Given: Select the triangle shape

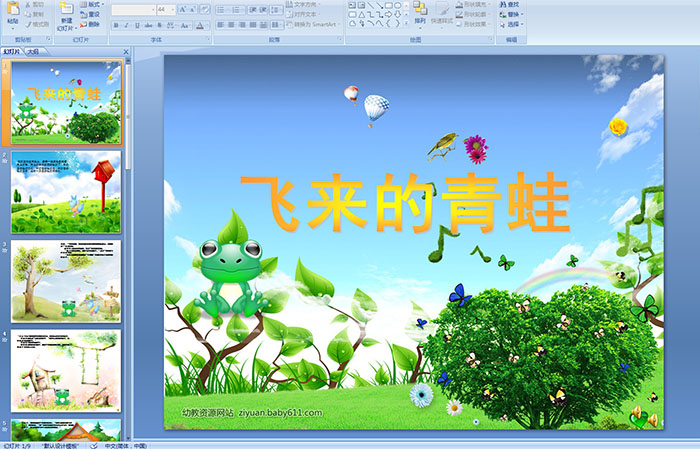Looking at the screenshot, I should tap(362, 15).
